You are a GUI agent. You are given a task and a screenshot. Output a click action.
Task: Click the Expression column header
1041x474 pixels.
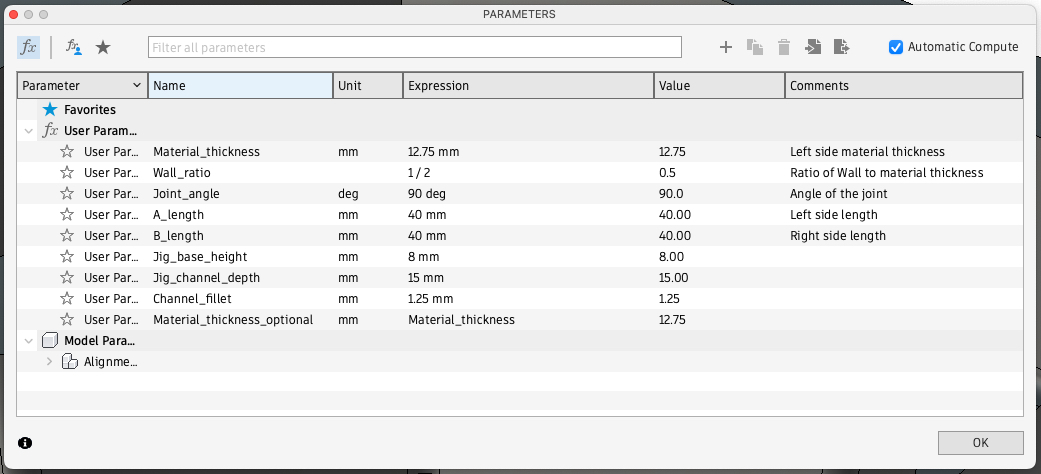(528, 86)
